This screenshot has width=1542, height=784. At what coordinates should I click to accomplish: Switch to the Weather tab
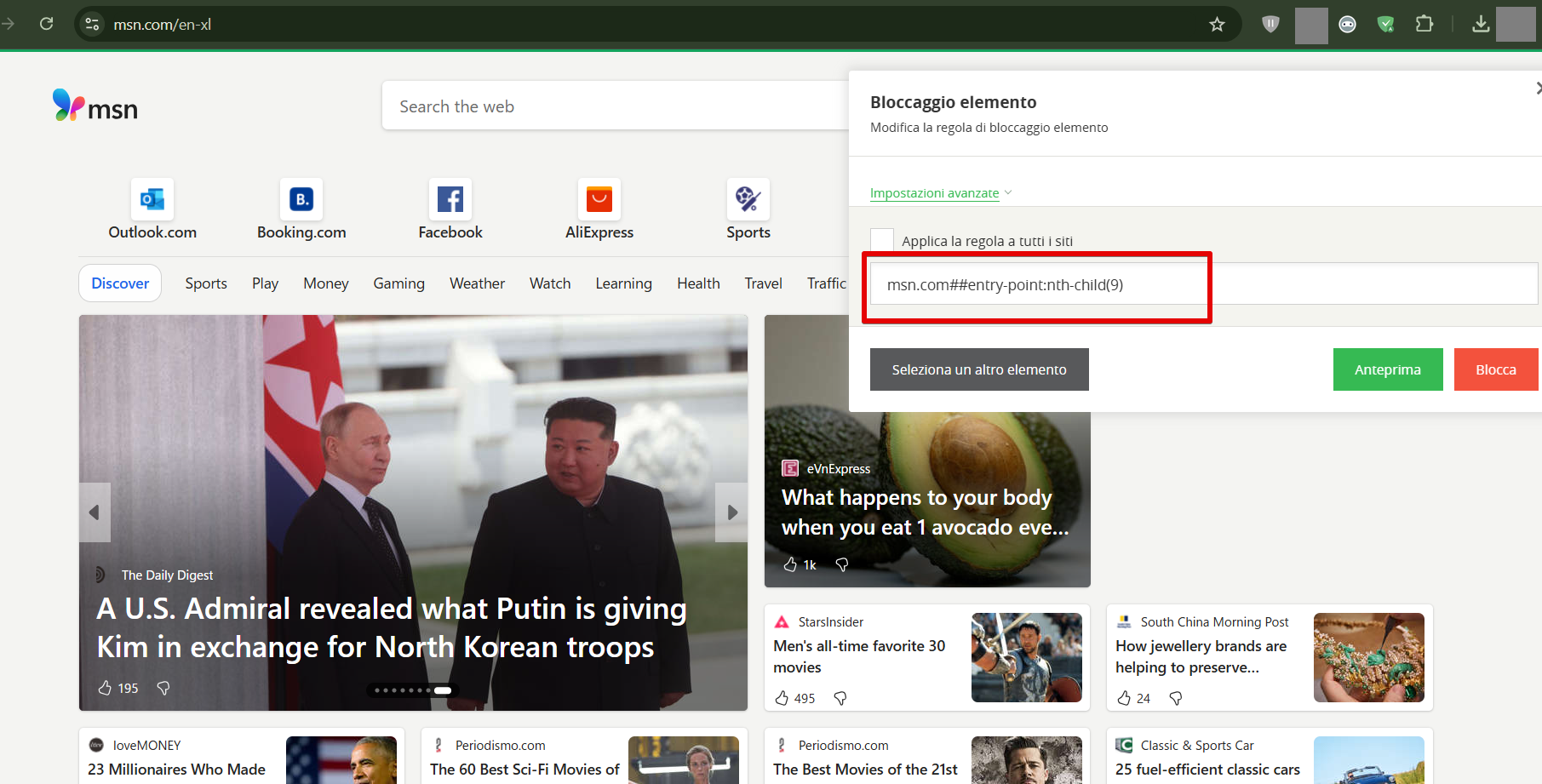click(477, 283)
